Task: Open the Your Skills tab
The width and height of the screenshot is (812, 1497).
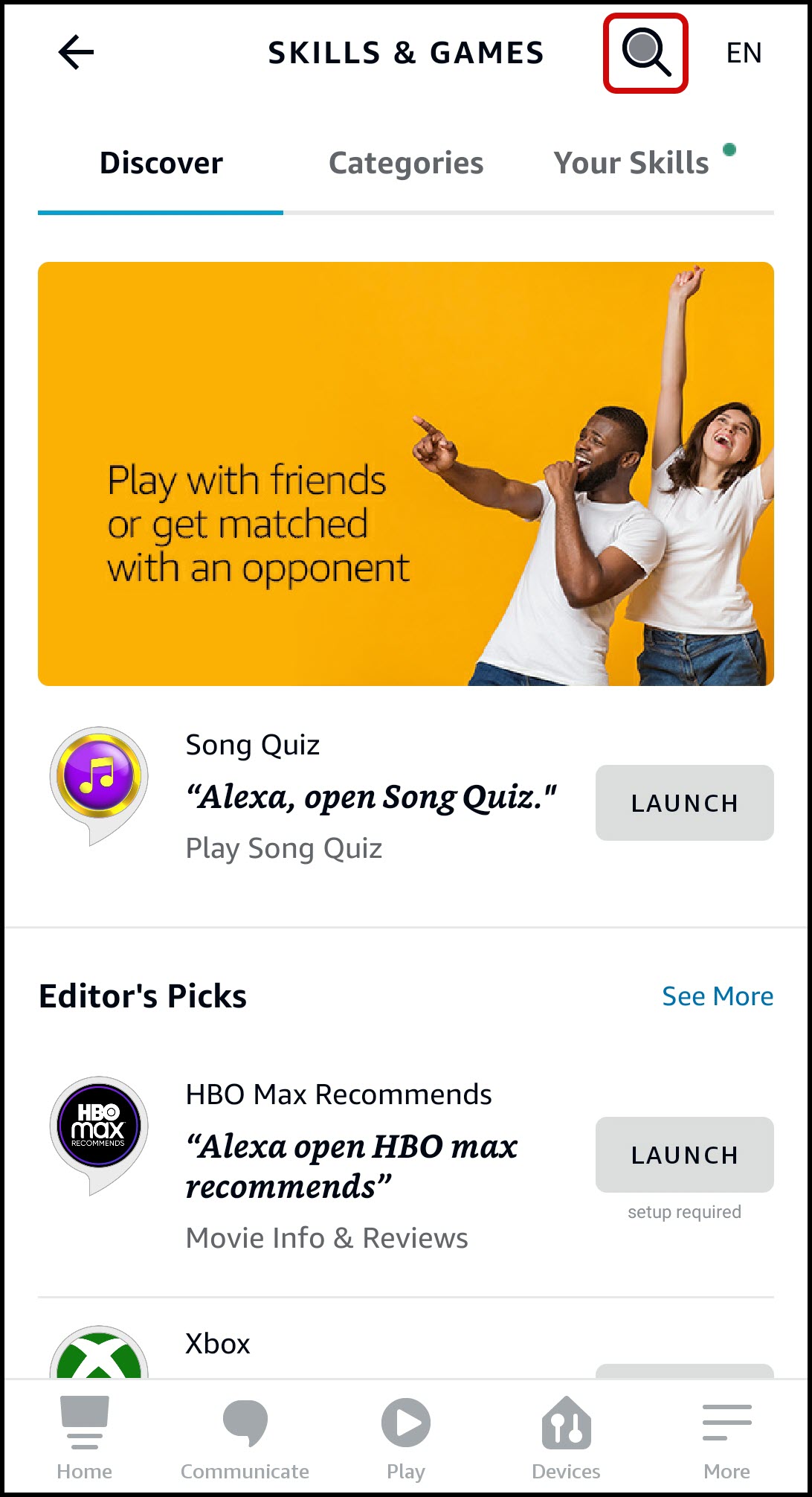Action: 631,163
